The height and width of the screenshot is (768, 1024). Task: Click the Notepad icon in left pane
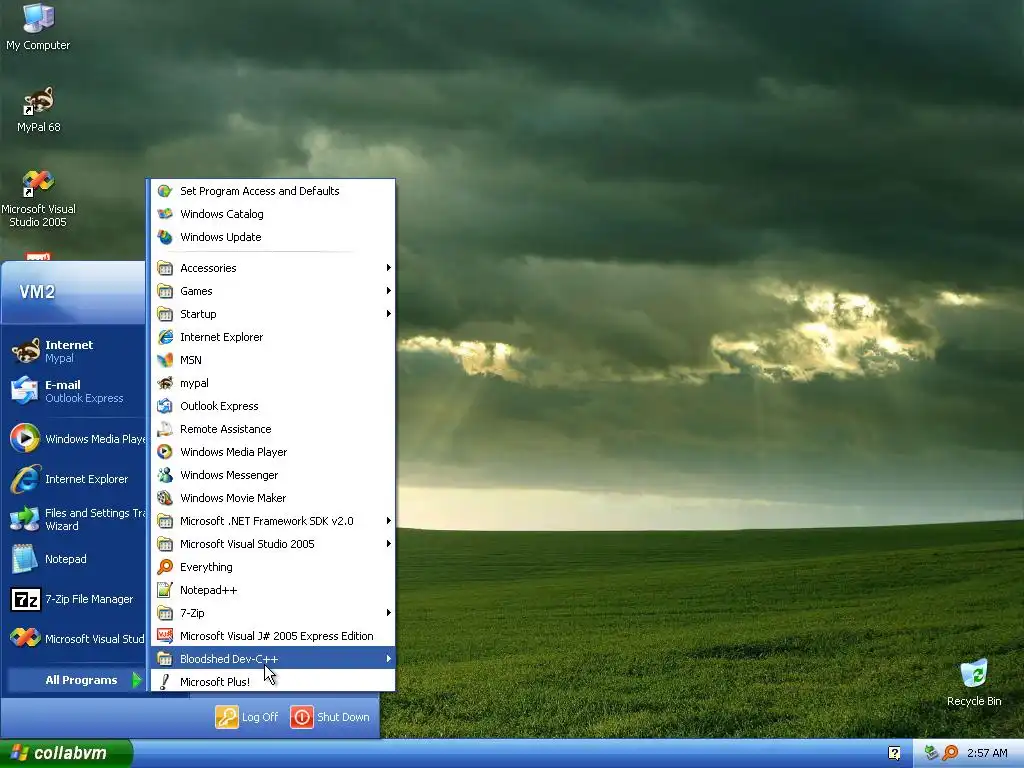25,559
